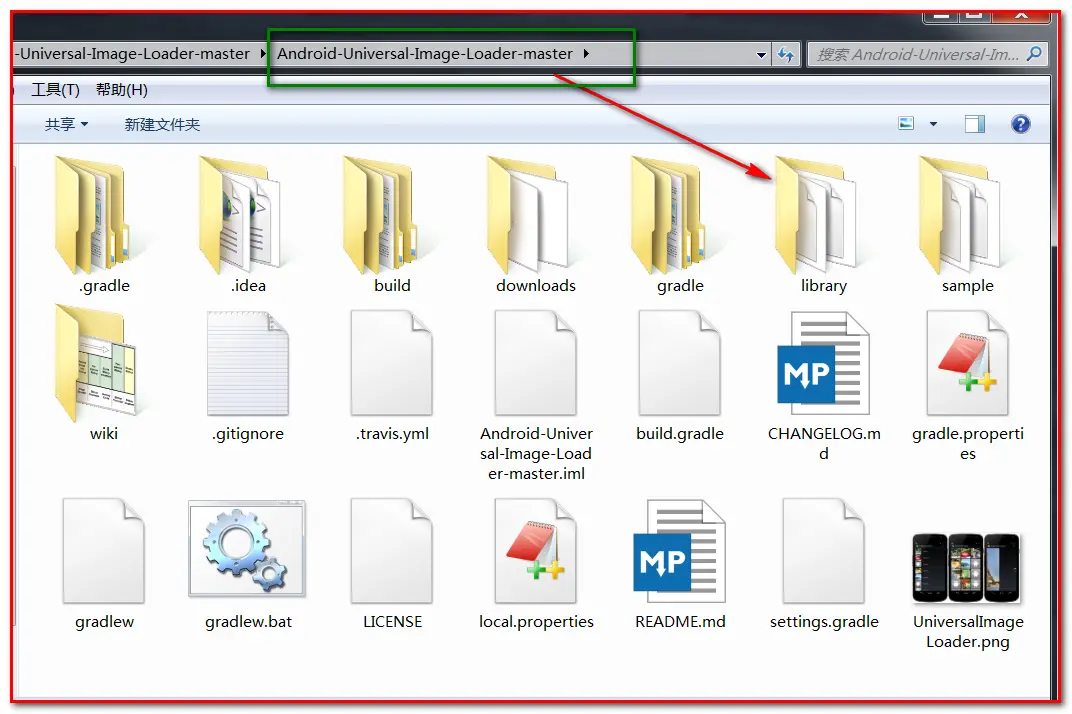Select the .gitignore file icon
1072x714 pixels.
click(x=247, y=363)
